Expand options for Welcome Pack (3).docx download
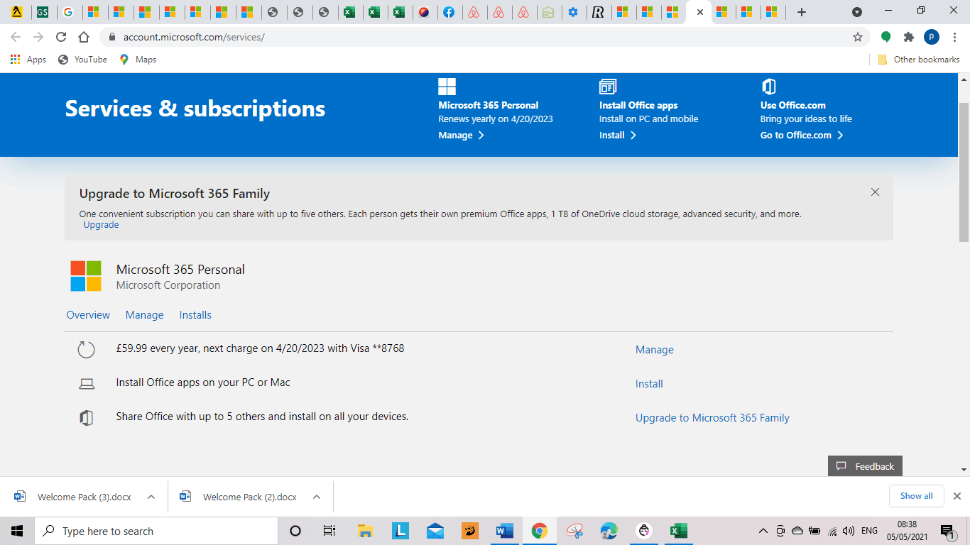 151,497
